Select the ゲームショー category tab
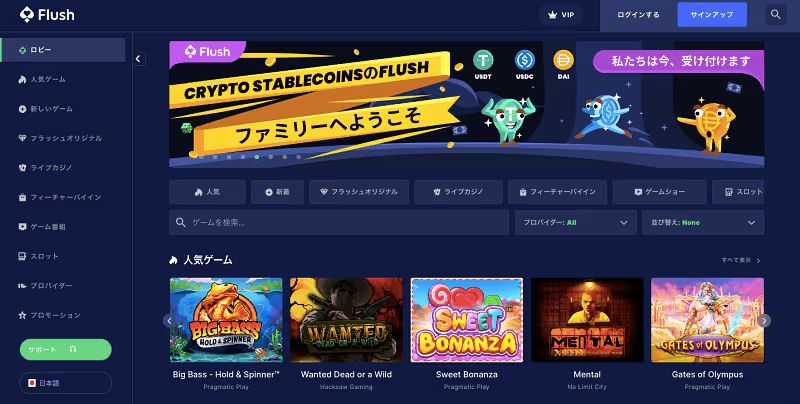800x404 pixels. [659, 192]
